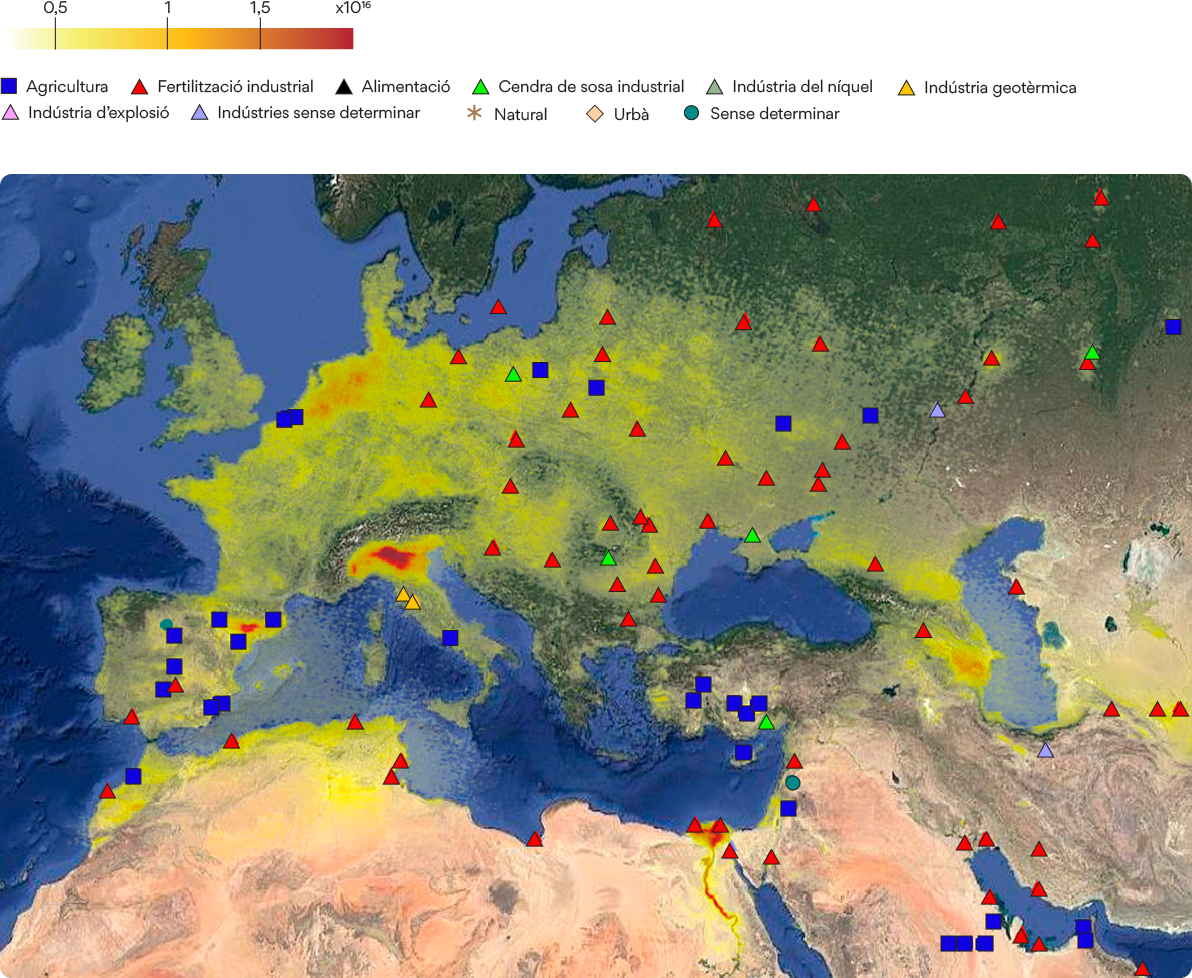Image resolution: width=1192 pixels, height=978 pixels.
Task: Click the pink Indústria d'explosió legend triangle
Action: [x=11, y=113]
